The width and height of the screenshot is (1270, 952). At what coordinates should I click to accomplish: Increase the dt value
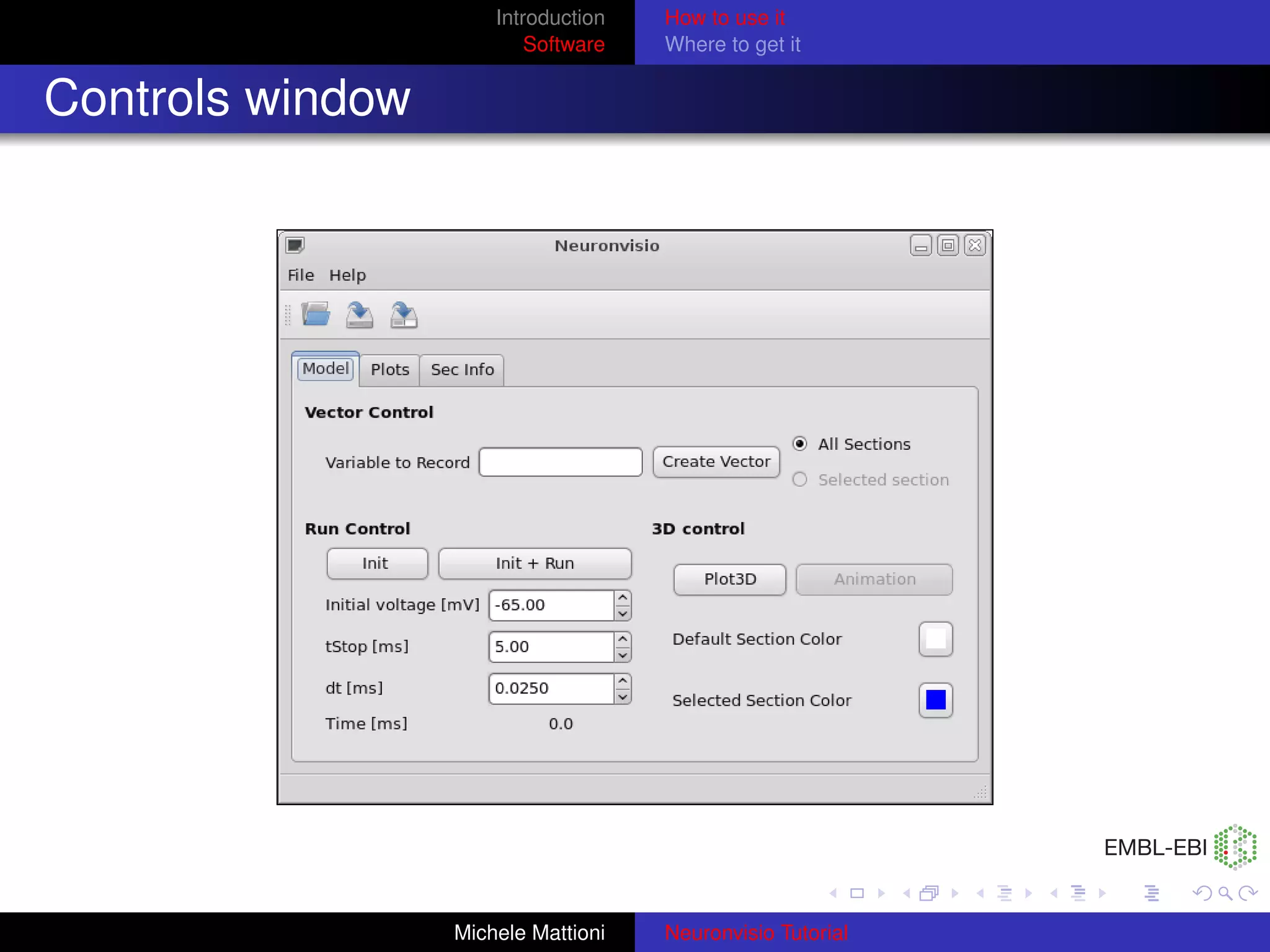coord(623,681)
